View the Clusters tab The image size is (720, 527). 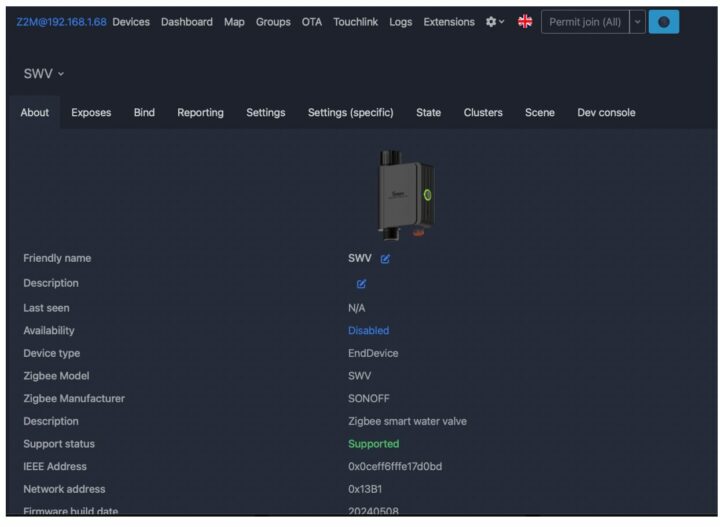483,113
